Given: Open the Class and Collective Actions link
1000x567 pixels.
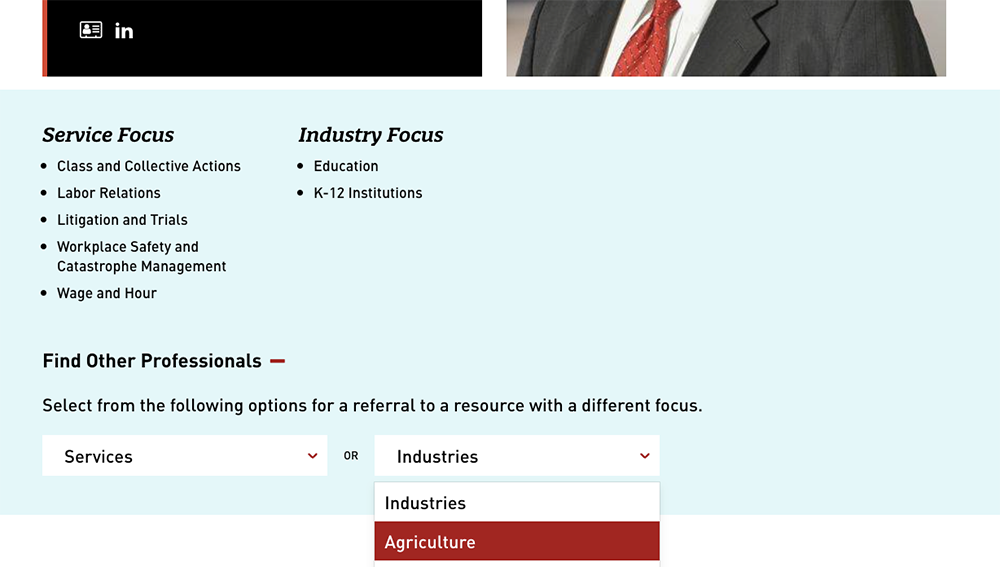Looking at the screenshot, I should point(149,166).
